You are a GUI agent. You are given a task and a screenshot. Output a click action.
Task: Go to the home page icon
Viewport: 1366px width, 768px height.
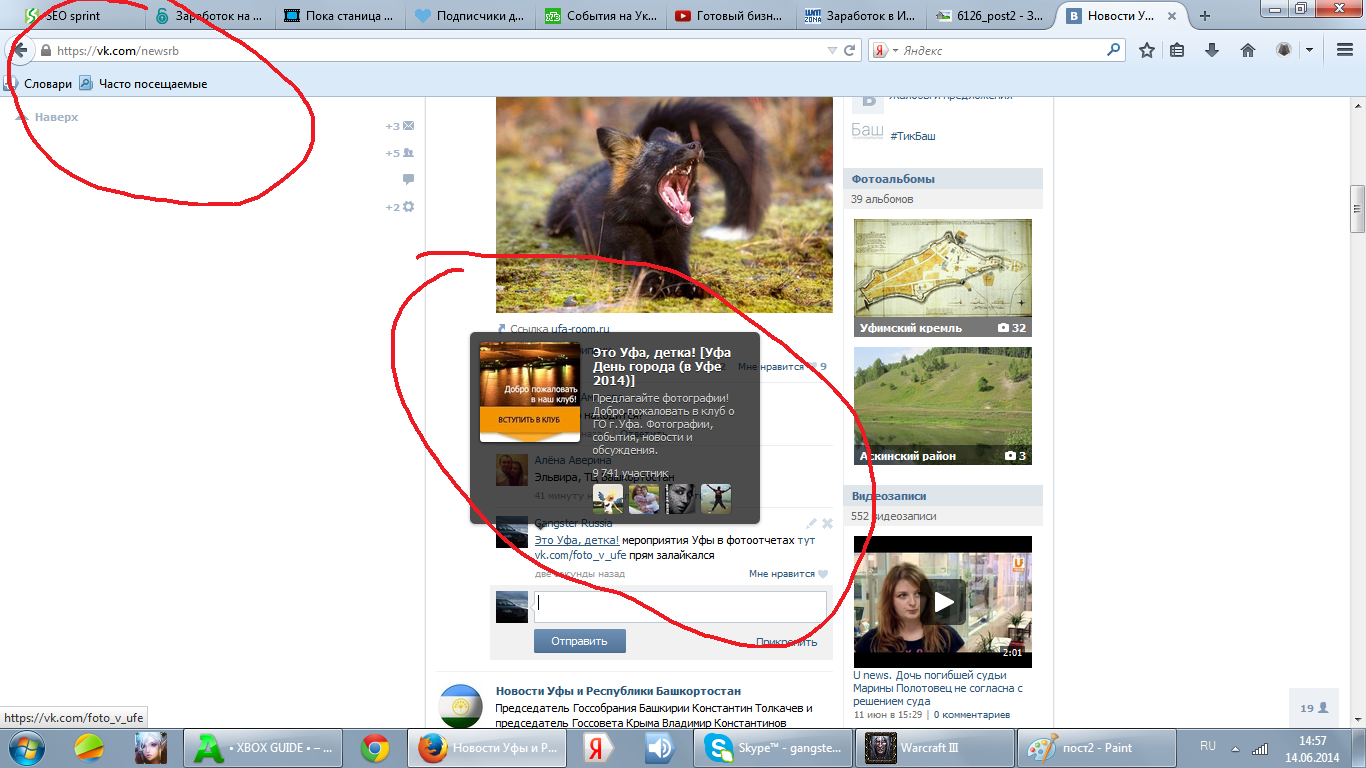(1247, 50)
